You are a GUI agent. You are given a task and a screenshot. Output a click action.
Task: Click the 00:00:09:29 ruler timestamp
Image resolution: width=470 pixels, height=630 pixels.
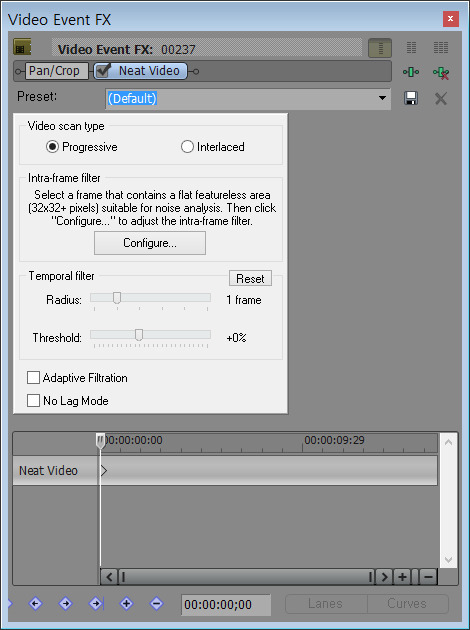[x=334, y=440]
